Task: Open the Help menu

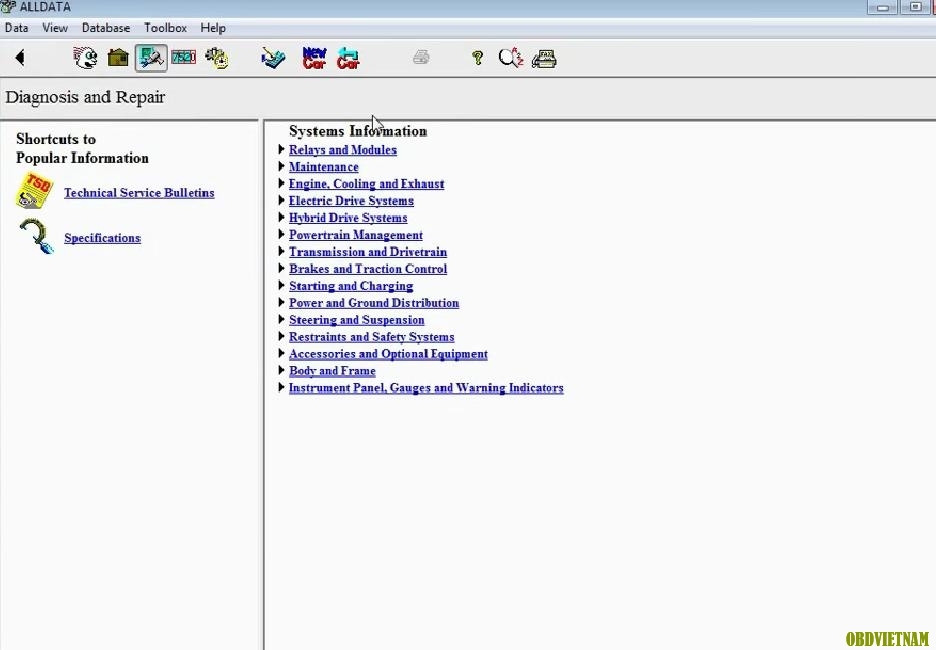Action: (213, 28)
